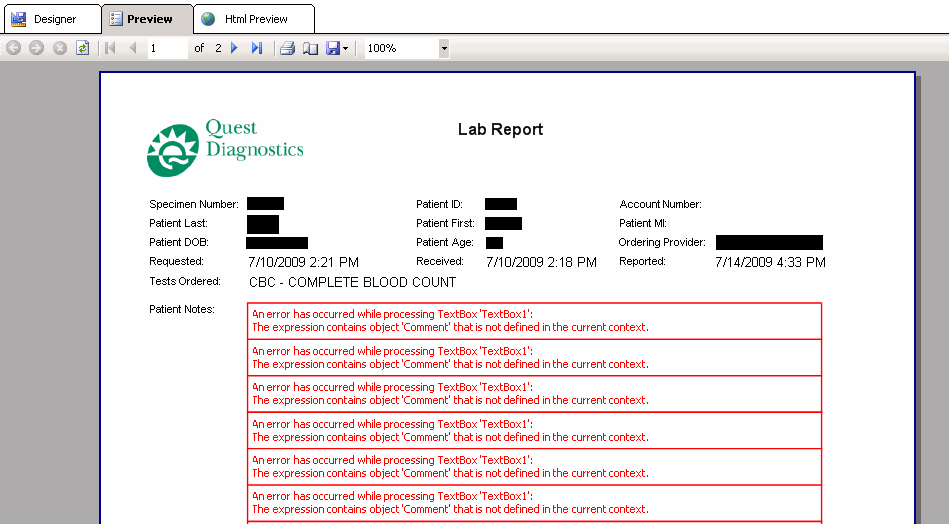
Task: Click the navigate forward arrow icon
Action: tap(36, 48)
